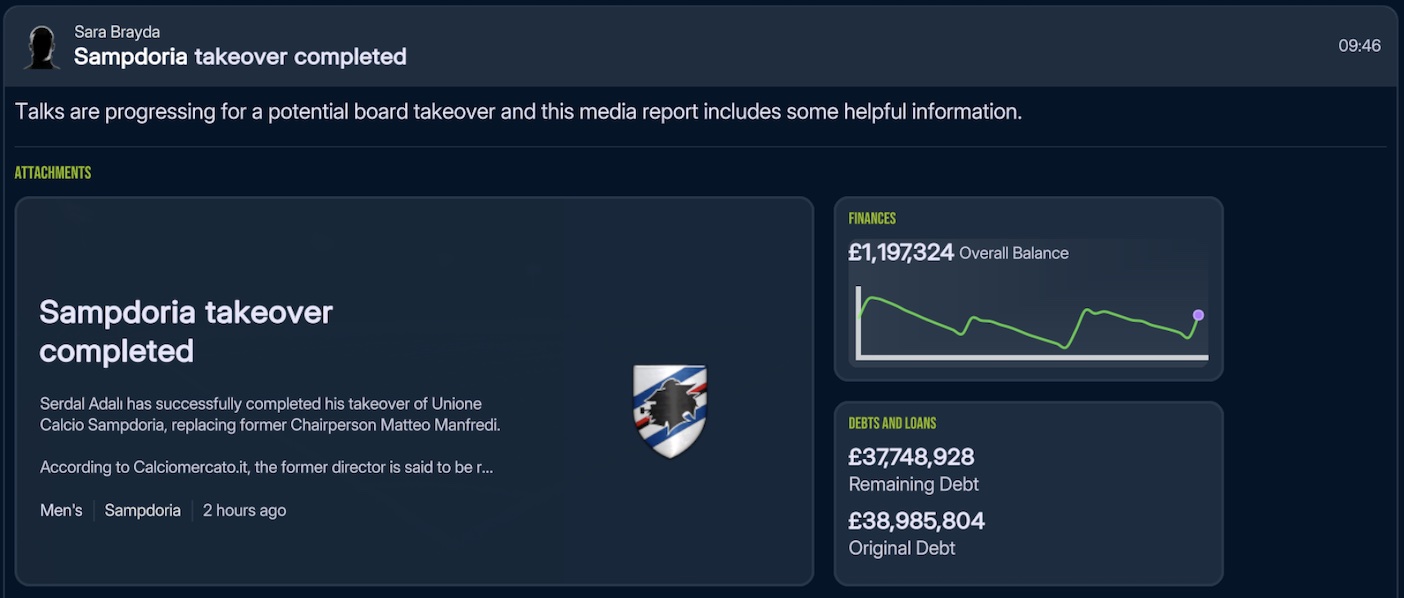Open the sender name Sara Brayda
This screenshot has height=598, width=1404.
[117, 32]
